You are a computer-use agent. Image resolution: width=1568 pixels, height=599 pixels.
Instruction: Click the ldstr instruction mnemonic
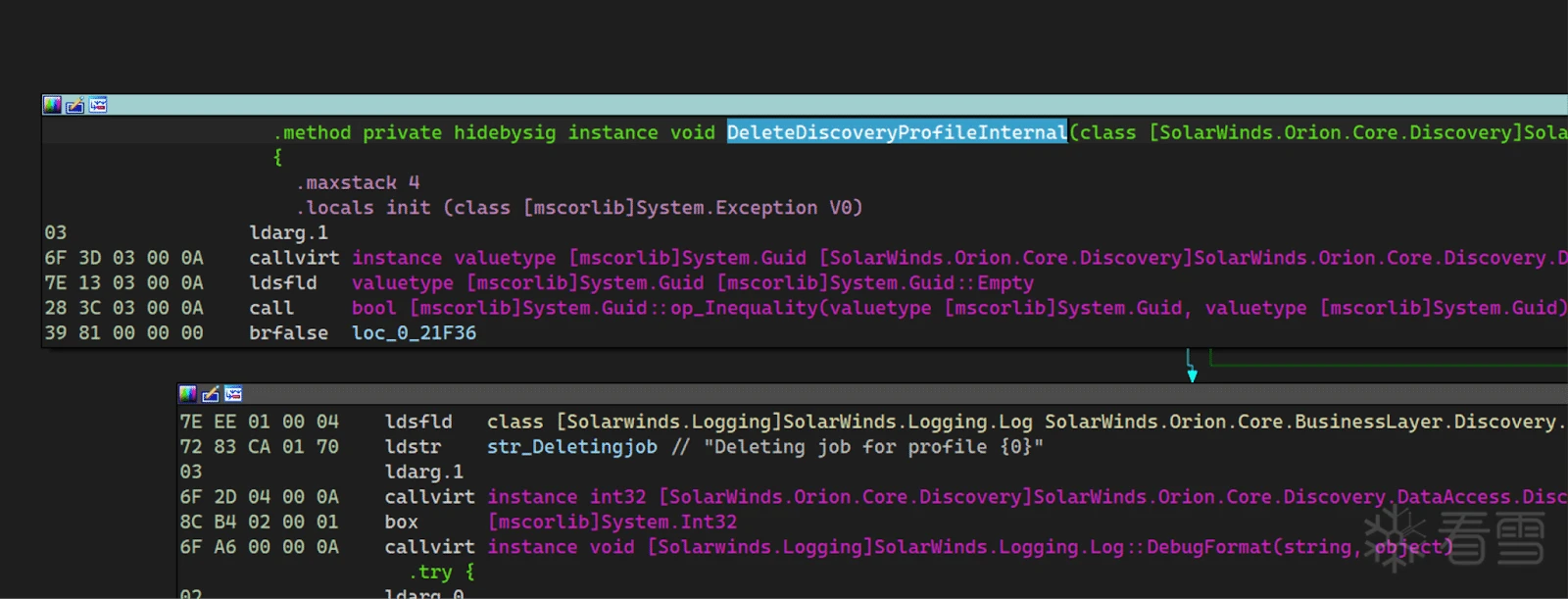point(413,447)
